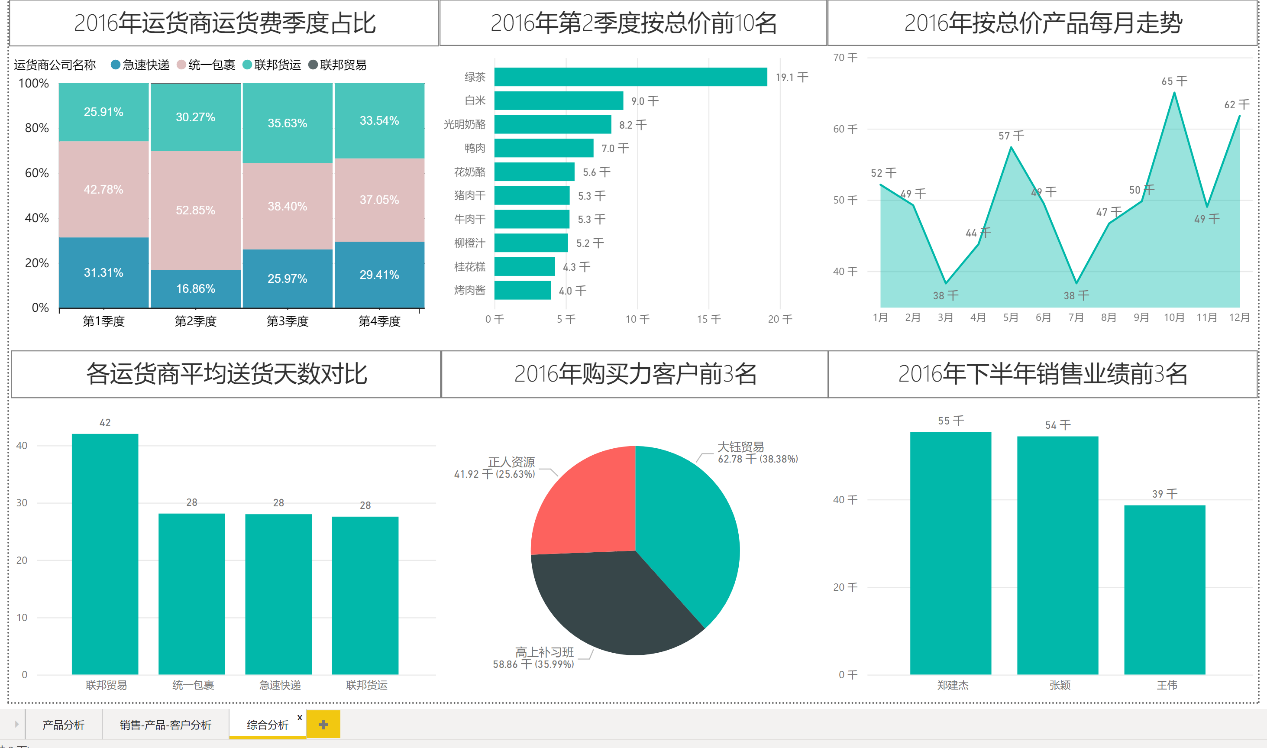Screen dimensions: 1267x748
Task: Click the 第3季度 axis label
Action: 288,321
